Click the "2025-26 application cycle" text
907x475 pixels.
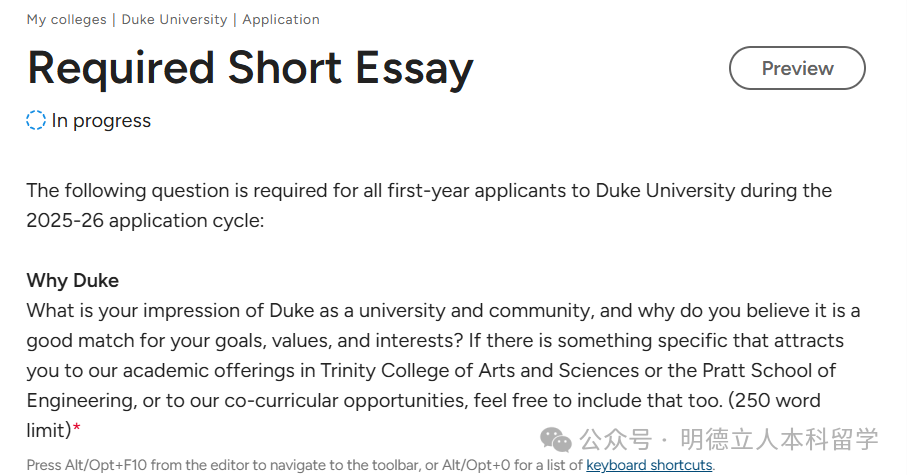click(x=144, y=220)
